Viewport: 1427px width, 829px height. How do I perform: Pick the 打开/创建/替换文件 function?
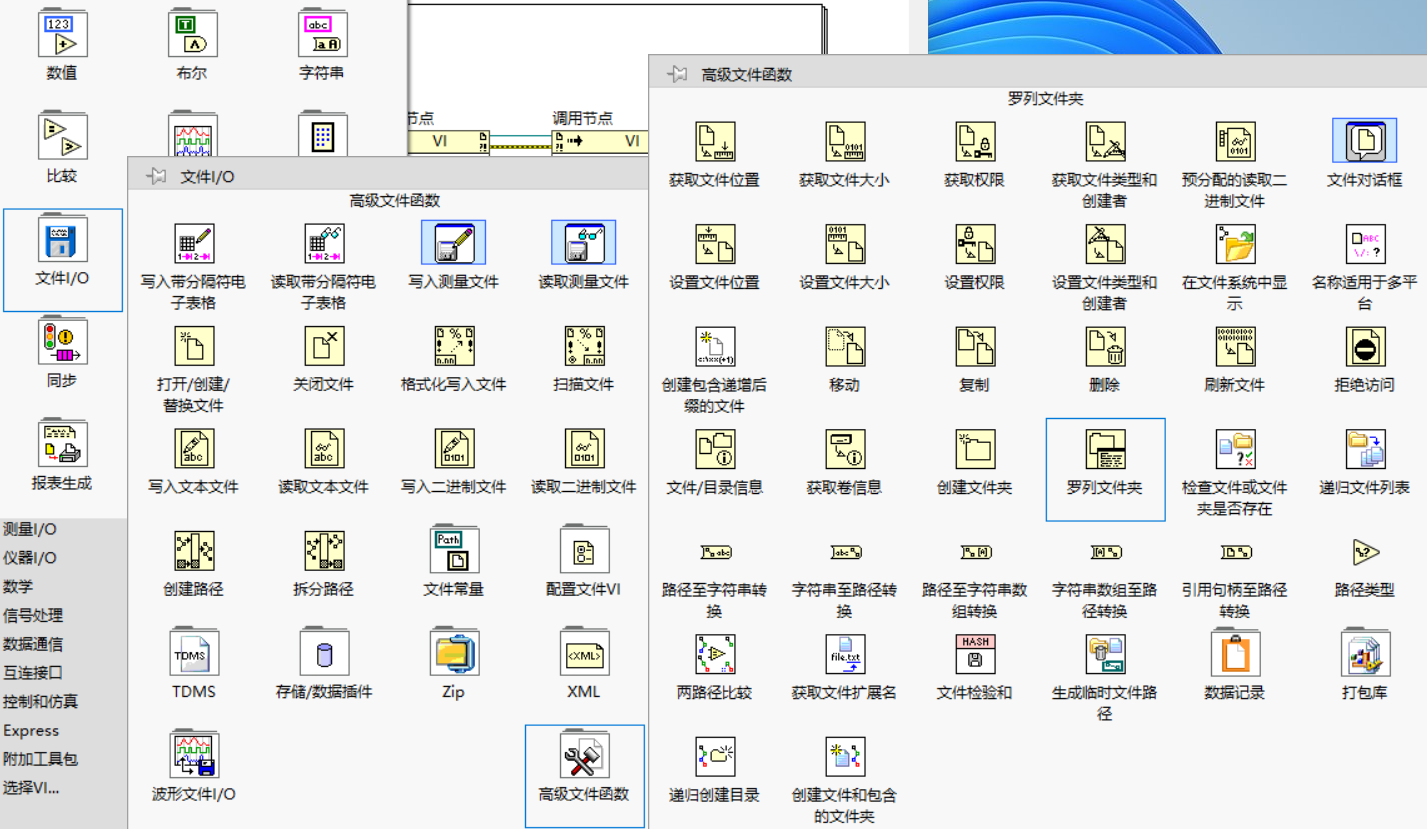pyautogui.click(x=194, y=346)
